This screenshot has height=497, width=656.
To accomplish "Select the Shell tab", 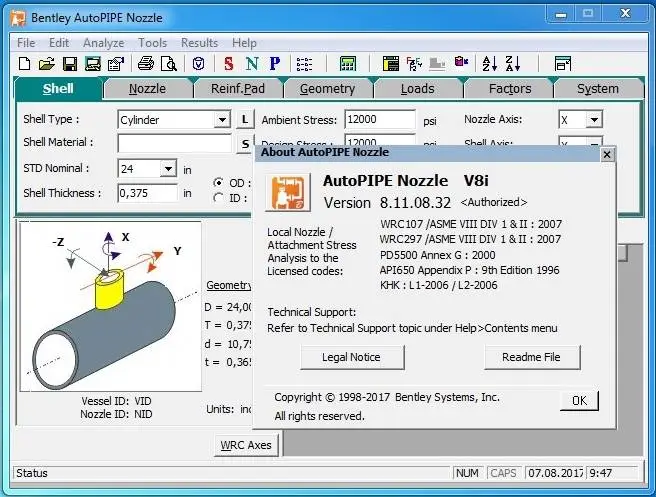I will (58, 89).
